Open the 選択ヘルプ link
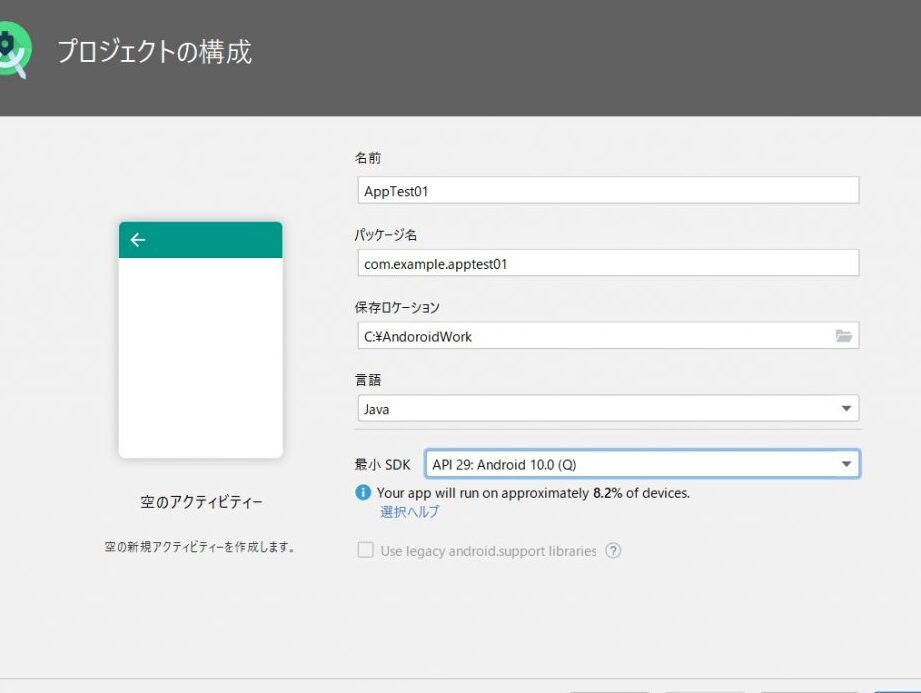 [409, 512]
